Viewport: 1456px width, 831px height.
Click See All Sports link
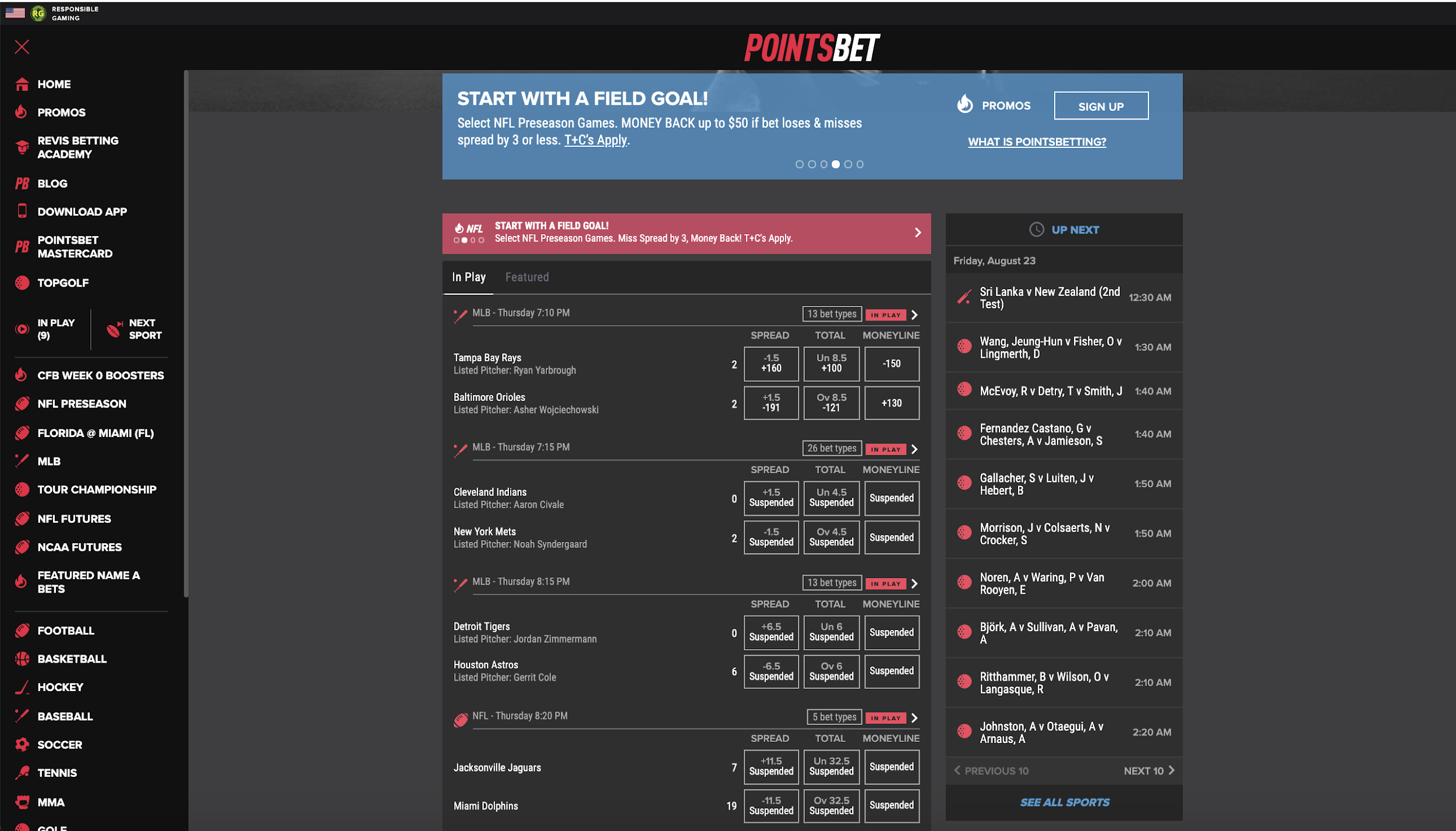pos(1064,802)
